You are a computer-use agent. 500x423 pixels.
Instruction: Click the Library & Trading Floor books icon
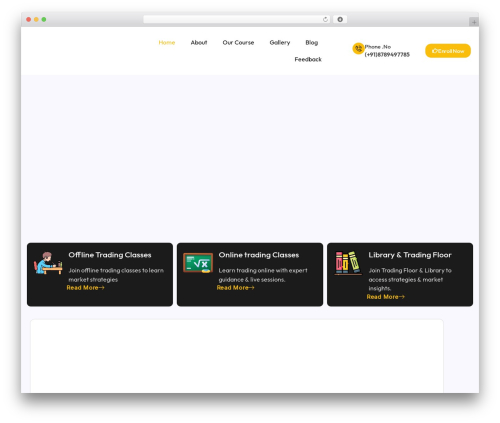pyautogui.click(x=348, y=263)
